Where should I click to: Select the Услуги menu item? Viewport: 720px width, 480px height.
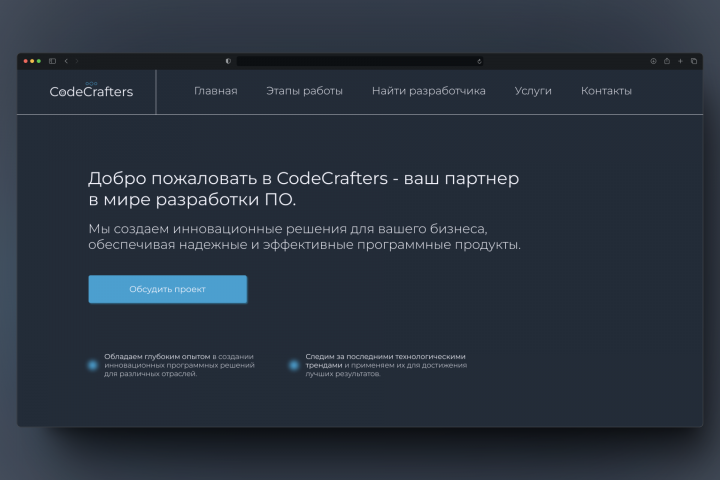[533, 91]
